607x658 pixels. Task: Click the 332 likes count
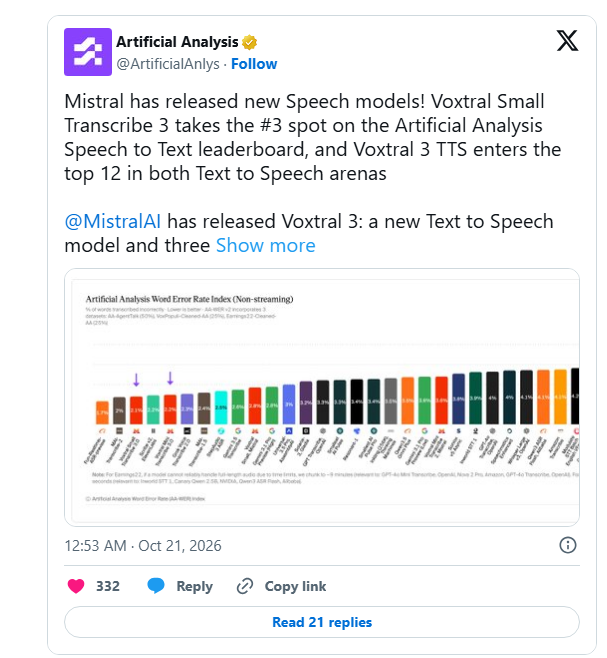108,586
